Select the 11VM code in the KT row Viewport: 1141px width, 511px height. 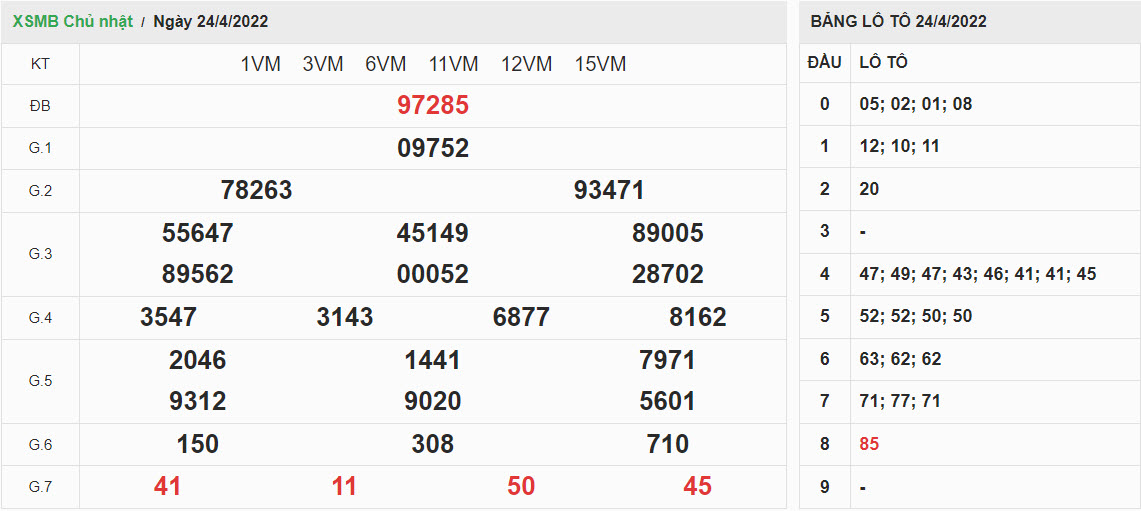coord(453,64)
